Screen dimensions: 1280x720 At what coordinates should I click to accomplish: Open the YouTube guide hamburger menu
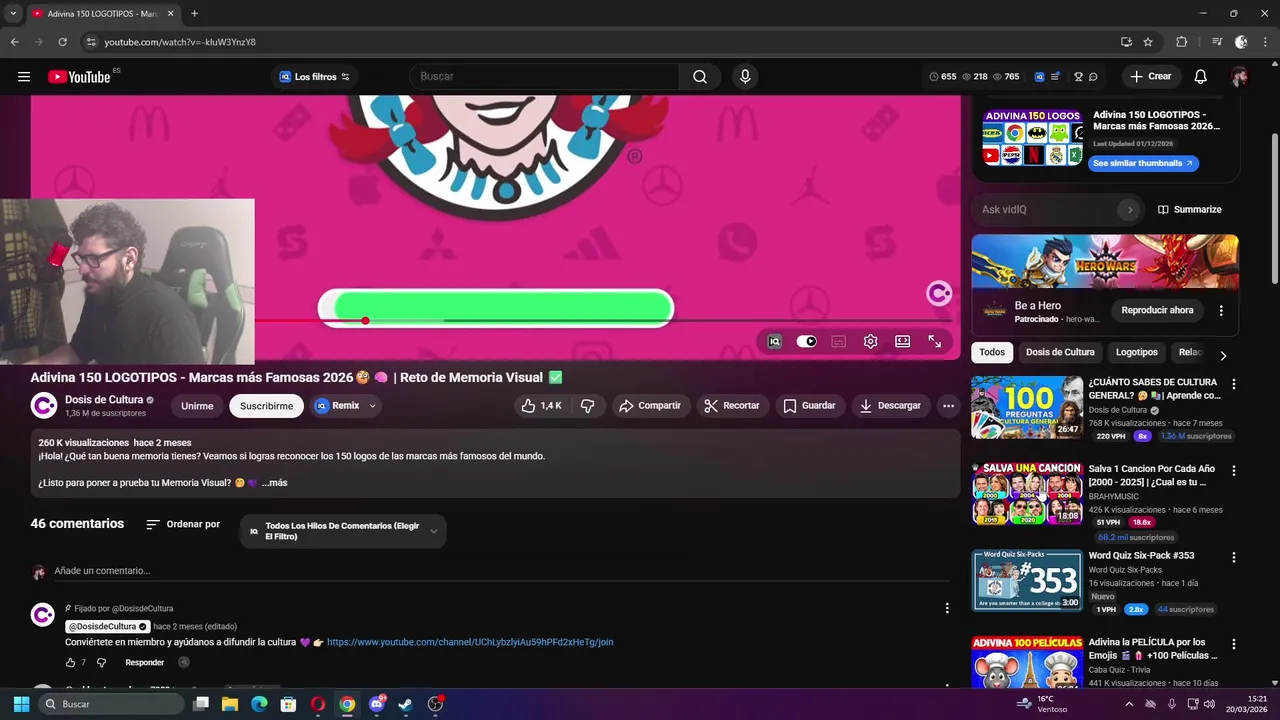(x=24, y=77)
